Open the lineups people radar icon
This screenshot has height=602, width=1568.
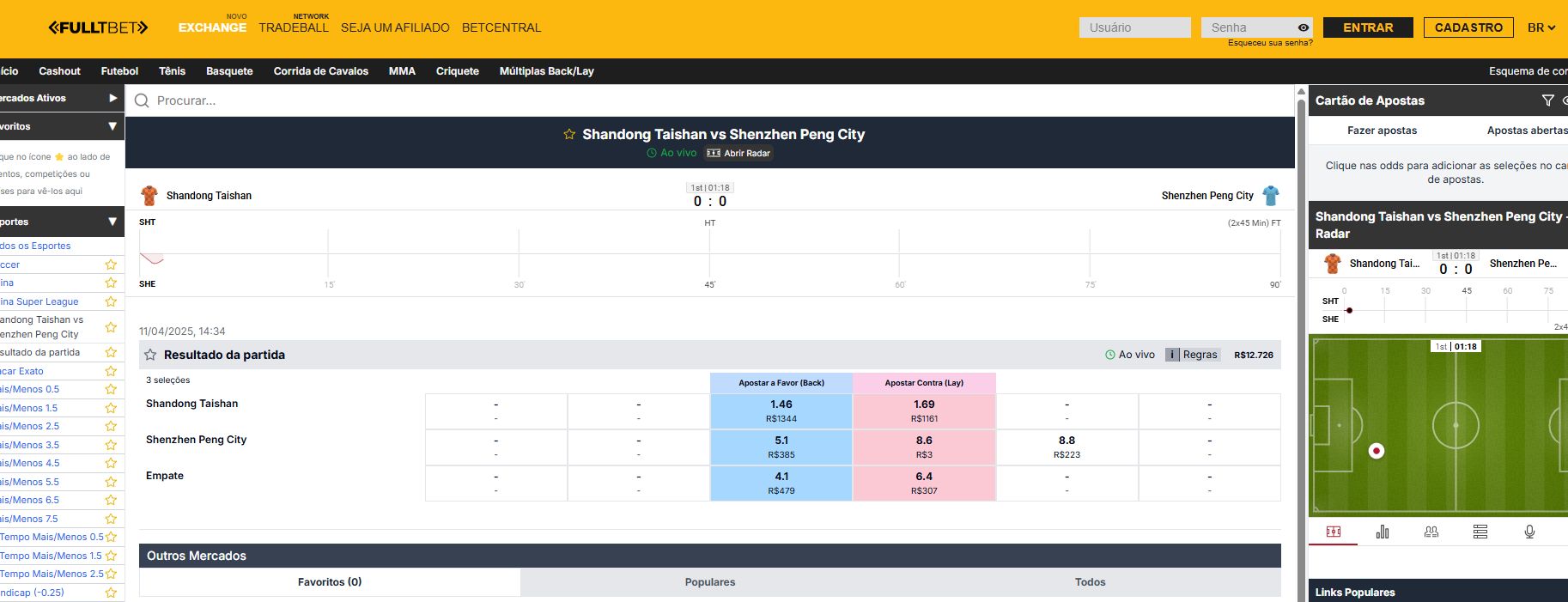click(1431, 532)
